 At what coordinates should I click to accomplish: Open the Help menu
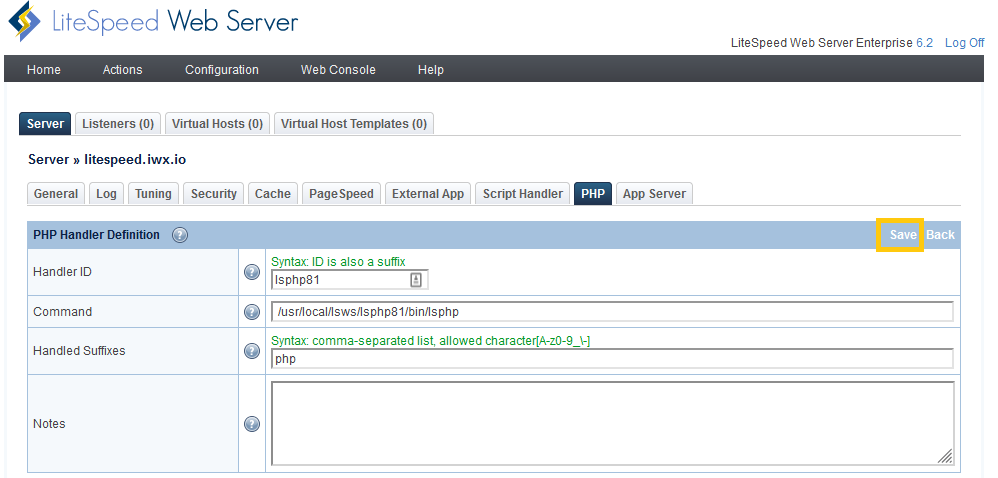coord(430,69)
